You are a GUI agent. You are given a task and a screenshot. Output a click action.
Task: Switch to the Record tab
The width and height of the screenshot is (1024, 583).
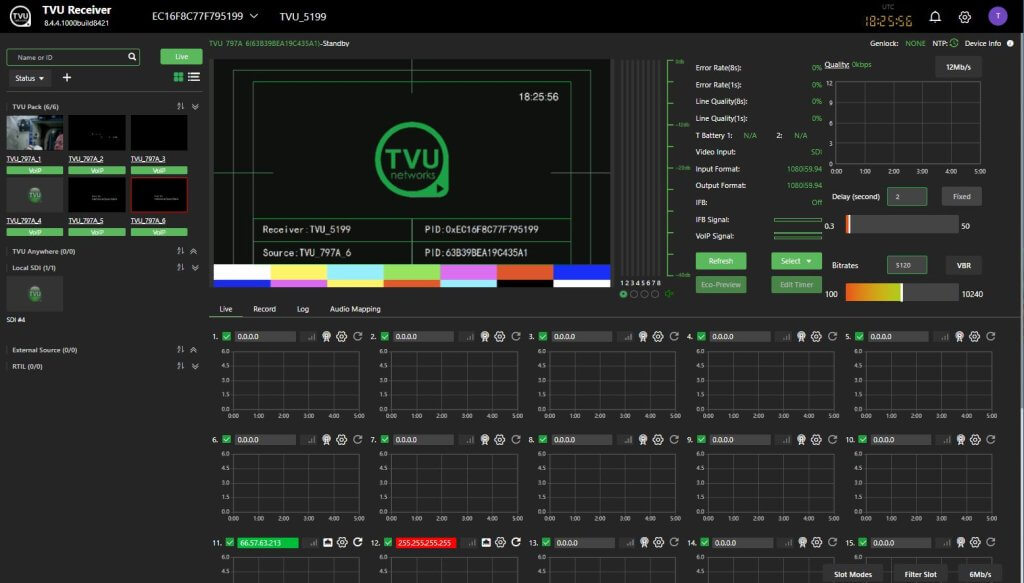(264, 309)
